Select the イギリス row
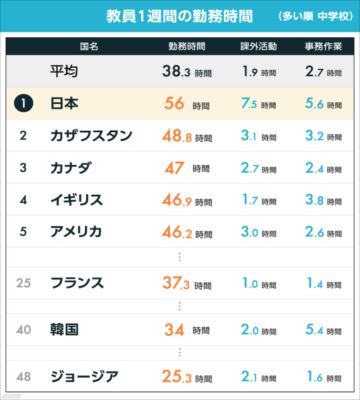360x400 pixels. pyautogui.click(x=180, y=200)
